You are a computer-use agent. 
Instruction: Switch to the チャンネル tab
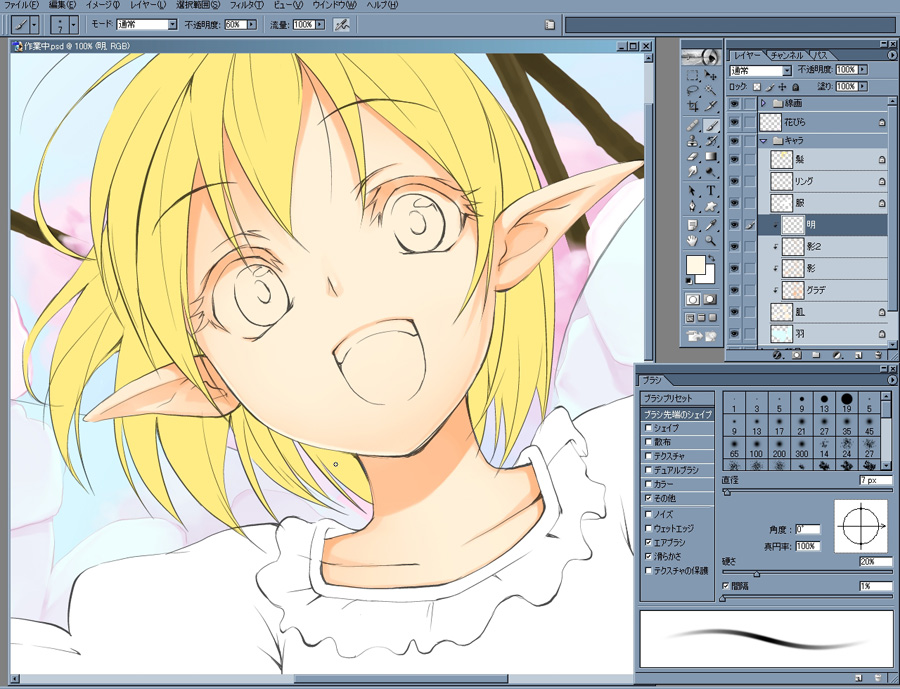click(x=788, y=54)
